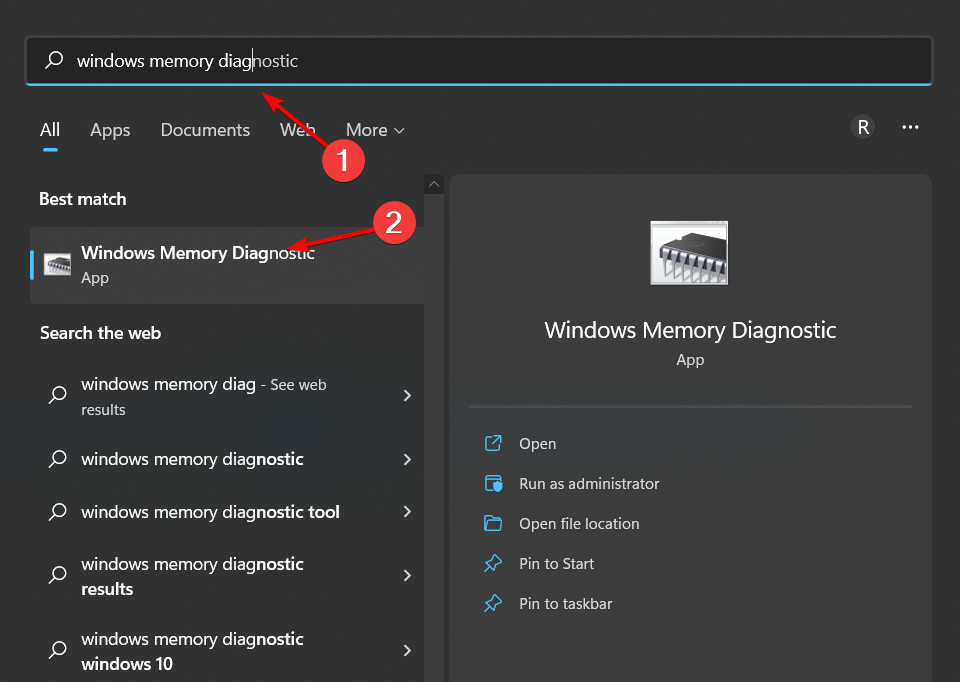Click Open in the preview pane
The image size is (960, 682).
[538, 444]
